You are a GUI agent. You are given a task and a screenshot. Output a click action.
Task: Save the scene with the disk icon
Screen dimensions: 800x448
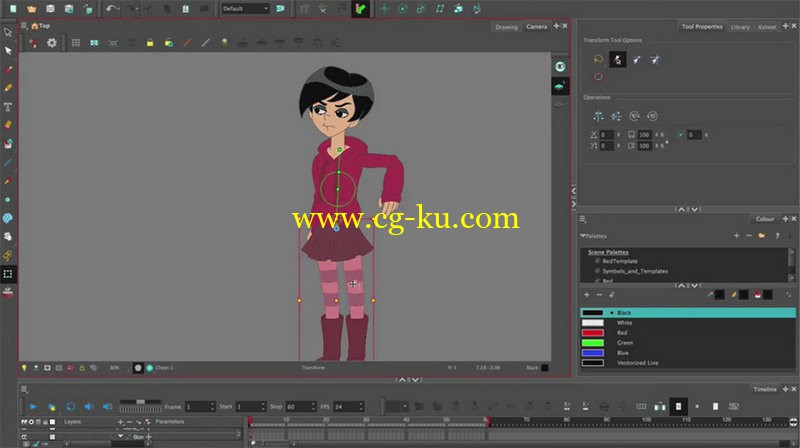coord(50,9)
